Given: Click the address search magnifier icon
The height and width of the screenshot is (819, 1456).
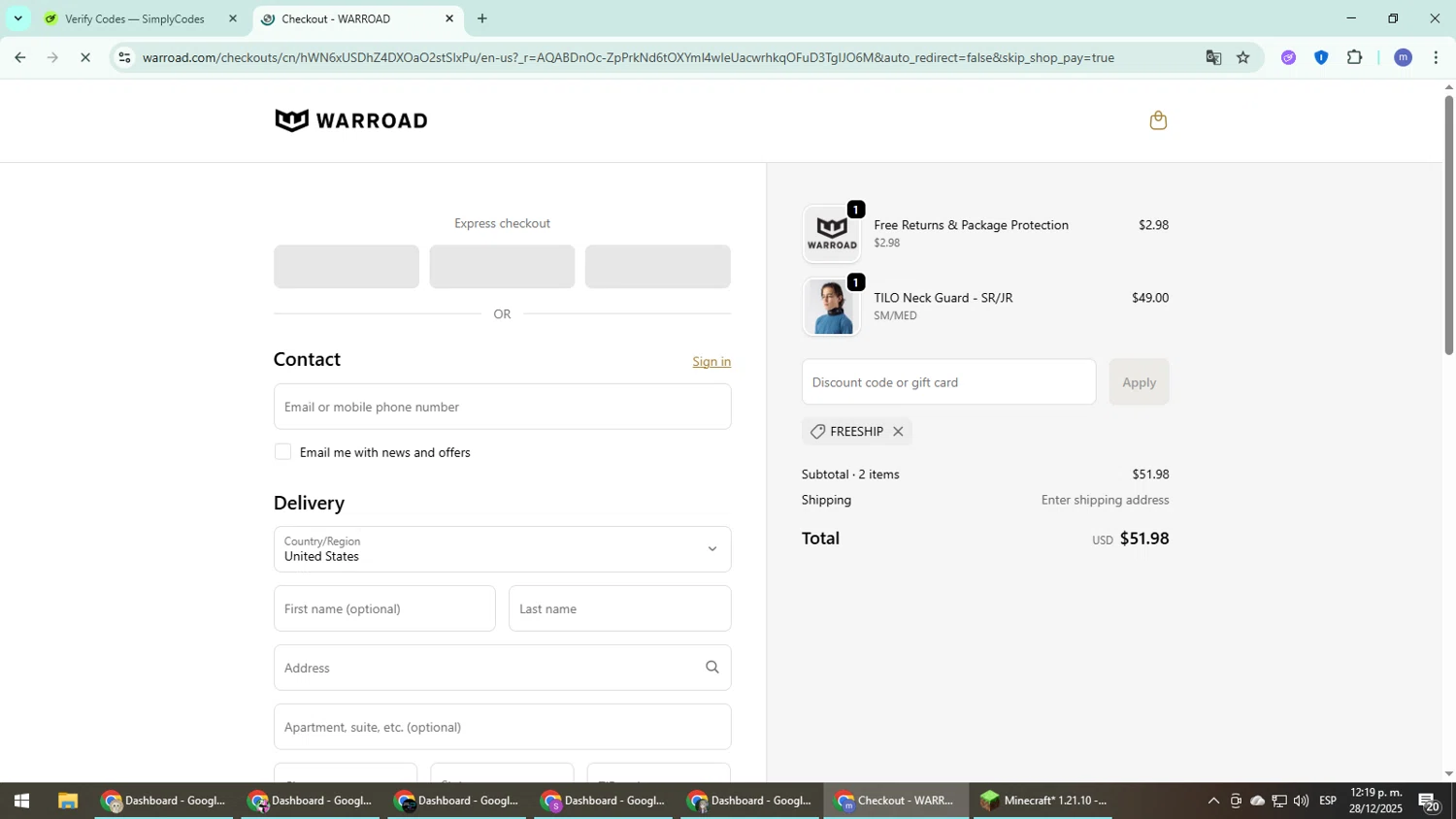Looking at the screenshot, I should tap(711, 668).
